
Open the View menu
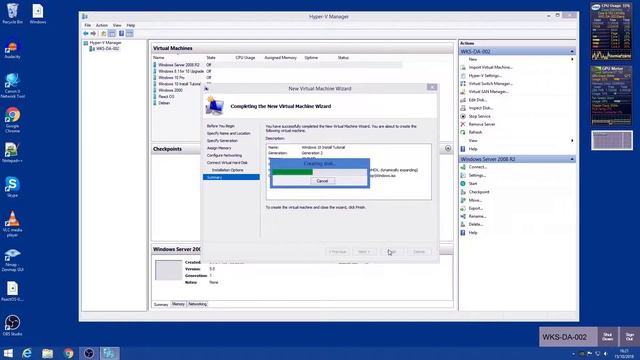(x=117, y=25)
